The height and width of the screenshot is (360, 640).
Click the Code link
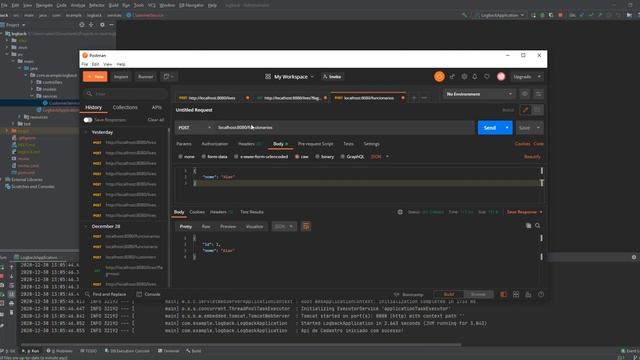538,144
